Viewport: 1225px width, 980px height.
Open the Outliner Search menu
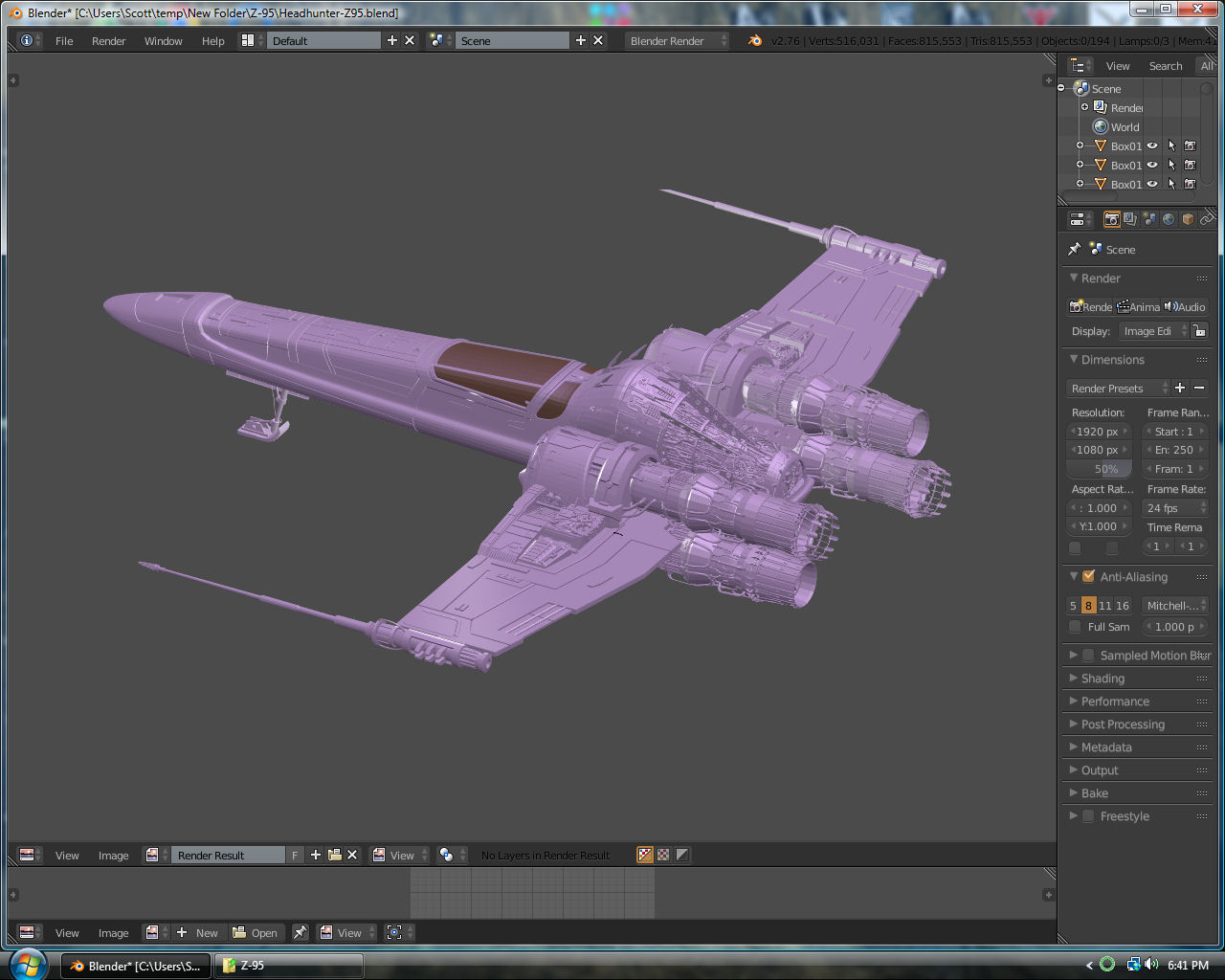1166,65
